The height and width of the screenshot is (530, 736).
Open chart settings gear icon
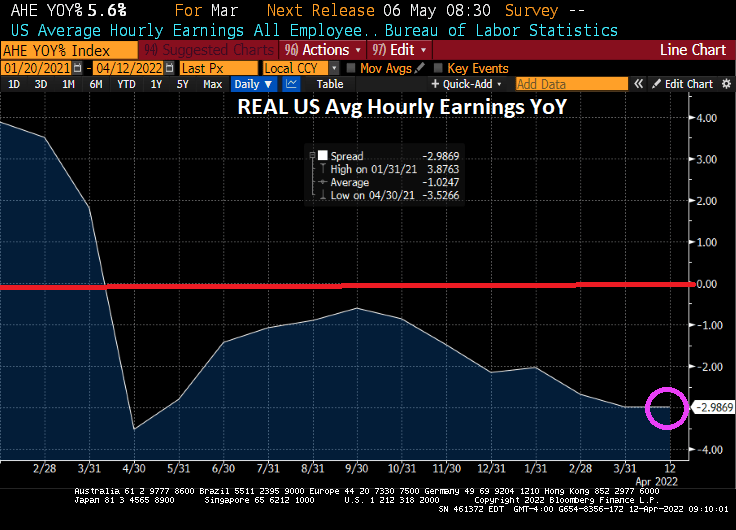727,84
